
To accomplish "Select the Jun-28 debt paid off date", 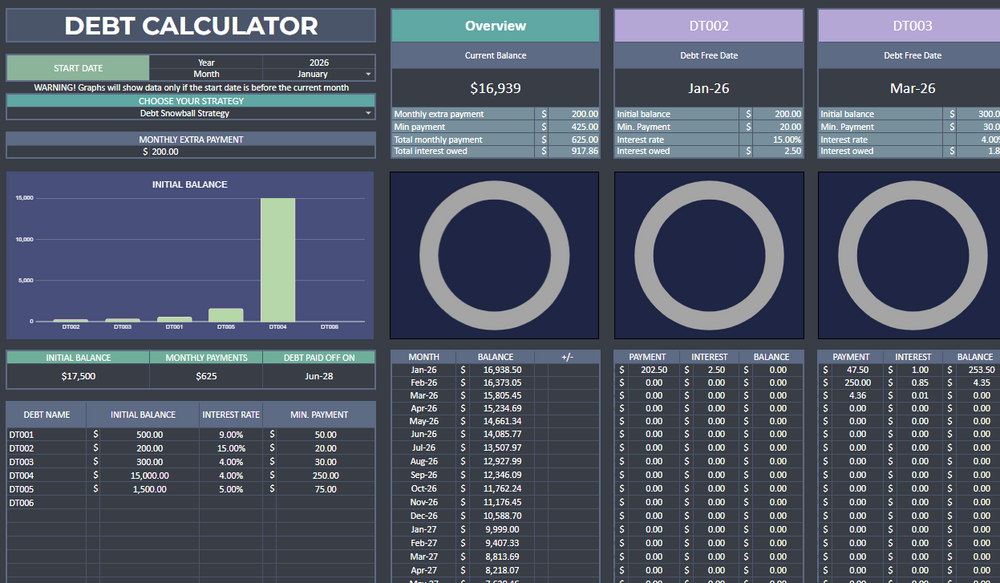I will click(x=318, y=376).
